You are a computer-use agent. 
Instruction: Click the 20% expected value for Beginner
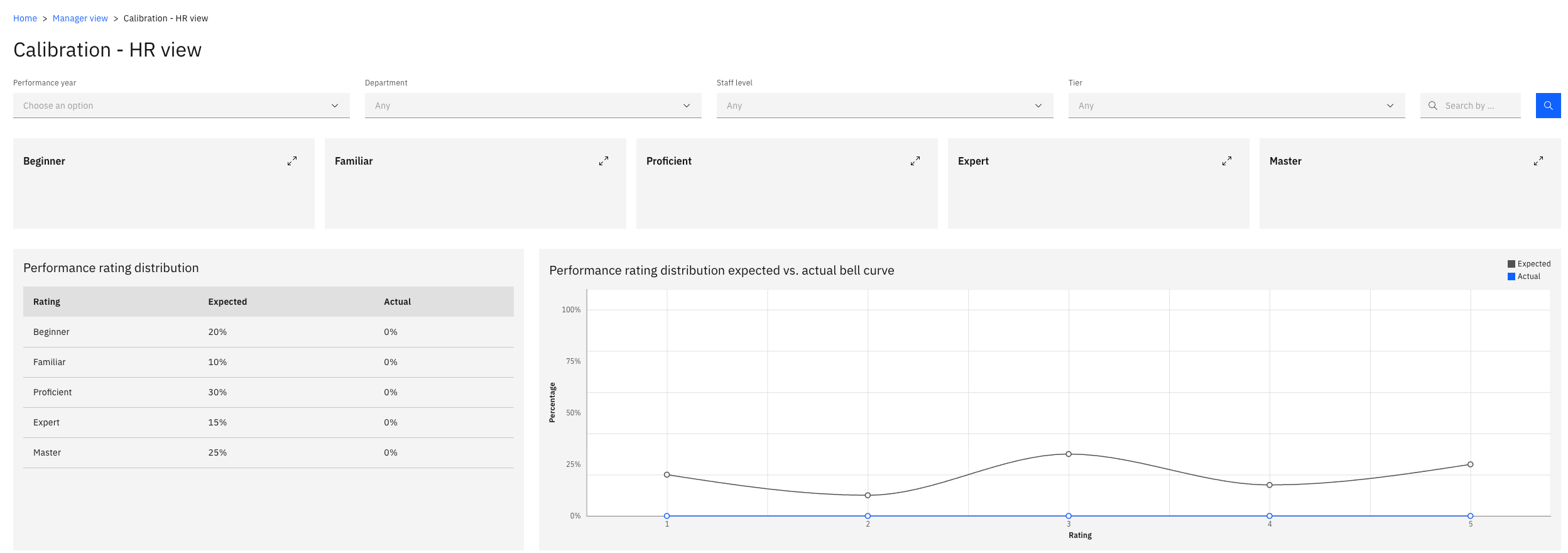point(217,332)
